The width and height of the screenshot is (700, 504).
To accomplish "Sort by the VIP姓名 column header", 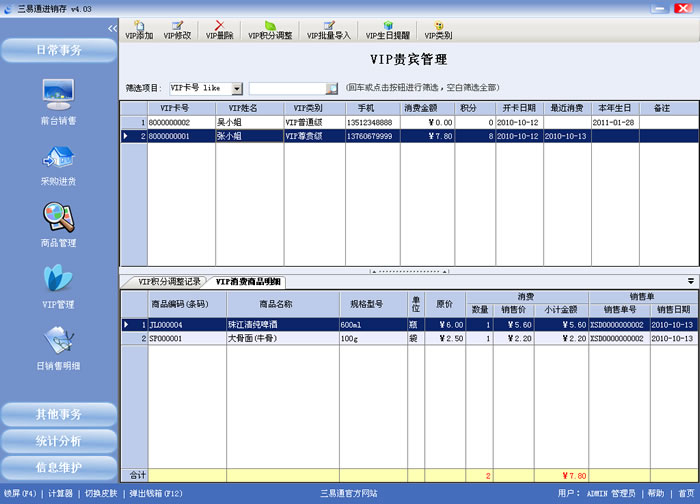I will (250, 108).
